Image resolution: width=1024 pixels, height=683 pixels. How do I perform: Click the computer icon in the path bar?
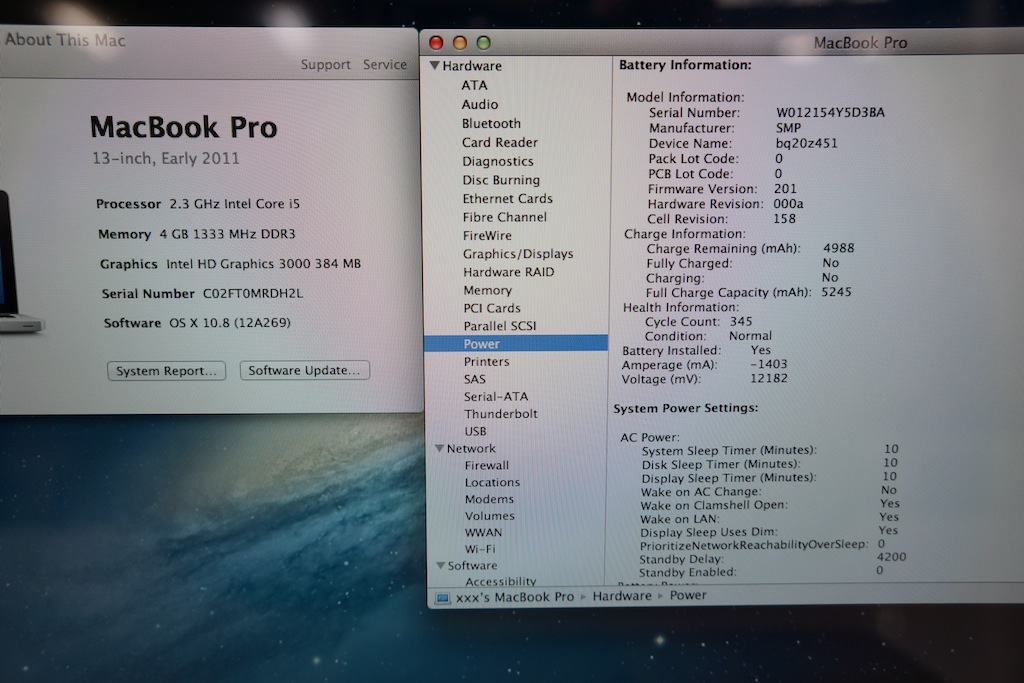point(442,597)
